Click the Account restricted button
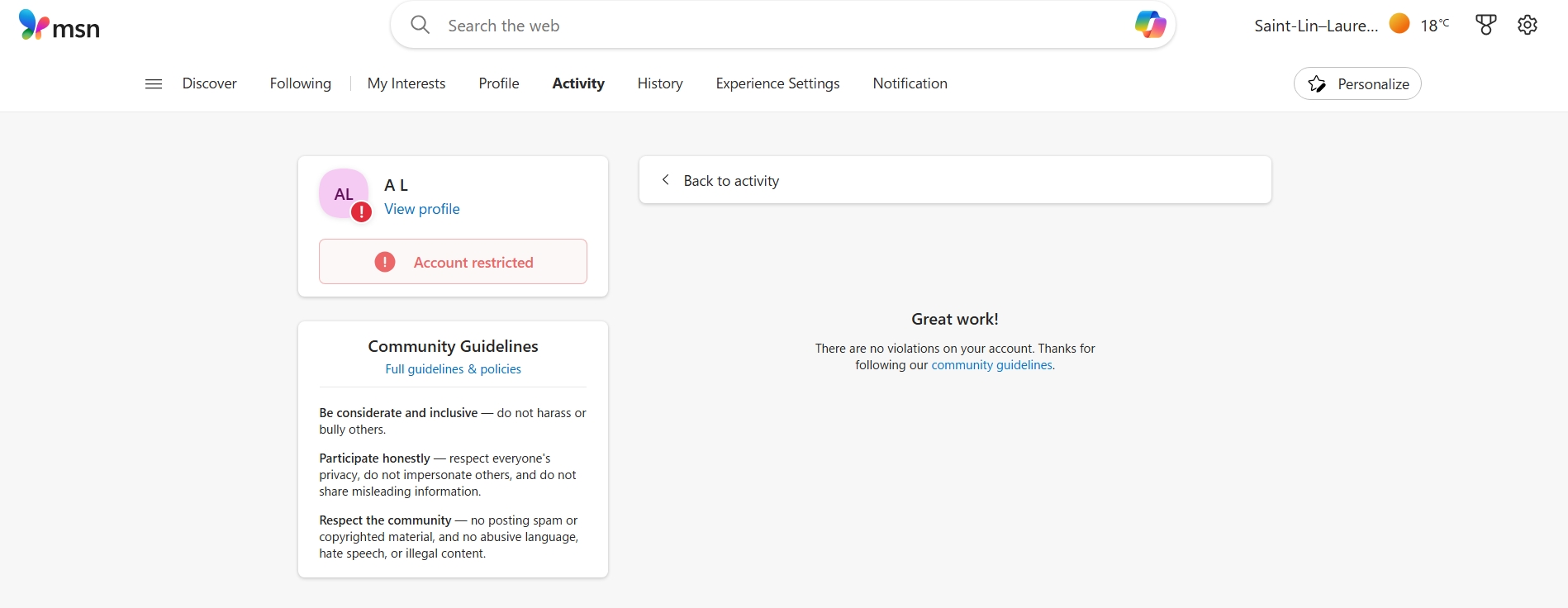 coord(453,262)
